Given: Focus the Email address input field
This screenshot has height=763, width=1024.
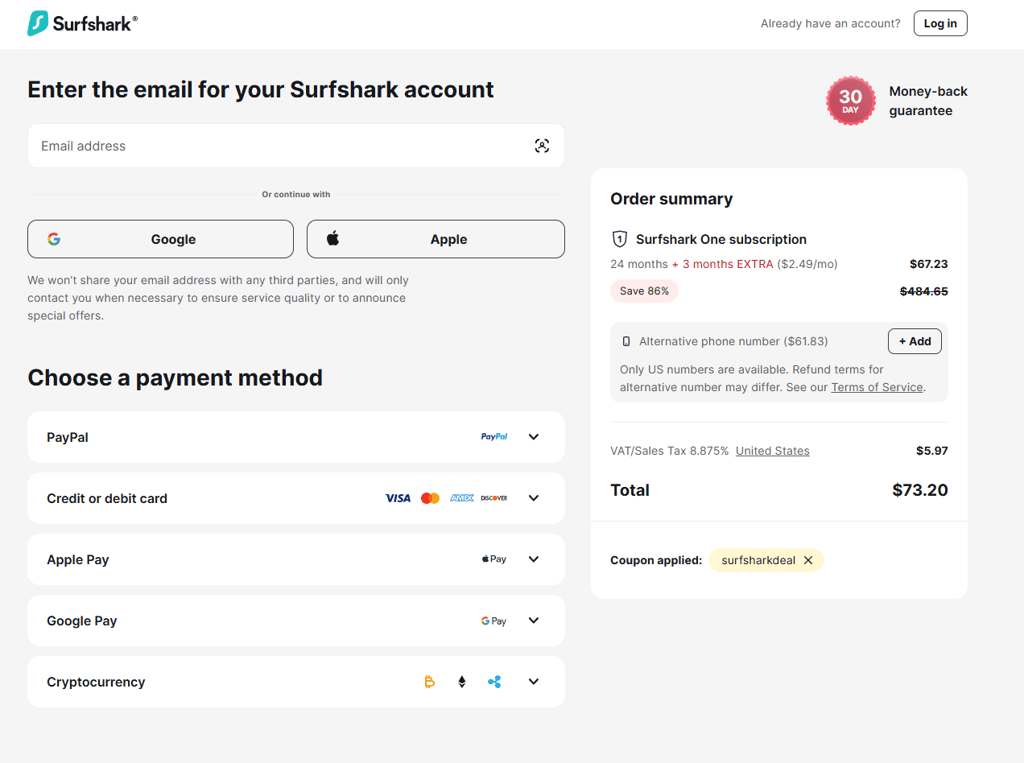Looking at the screenshot, I should [296, 146].
